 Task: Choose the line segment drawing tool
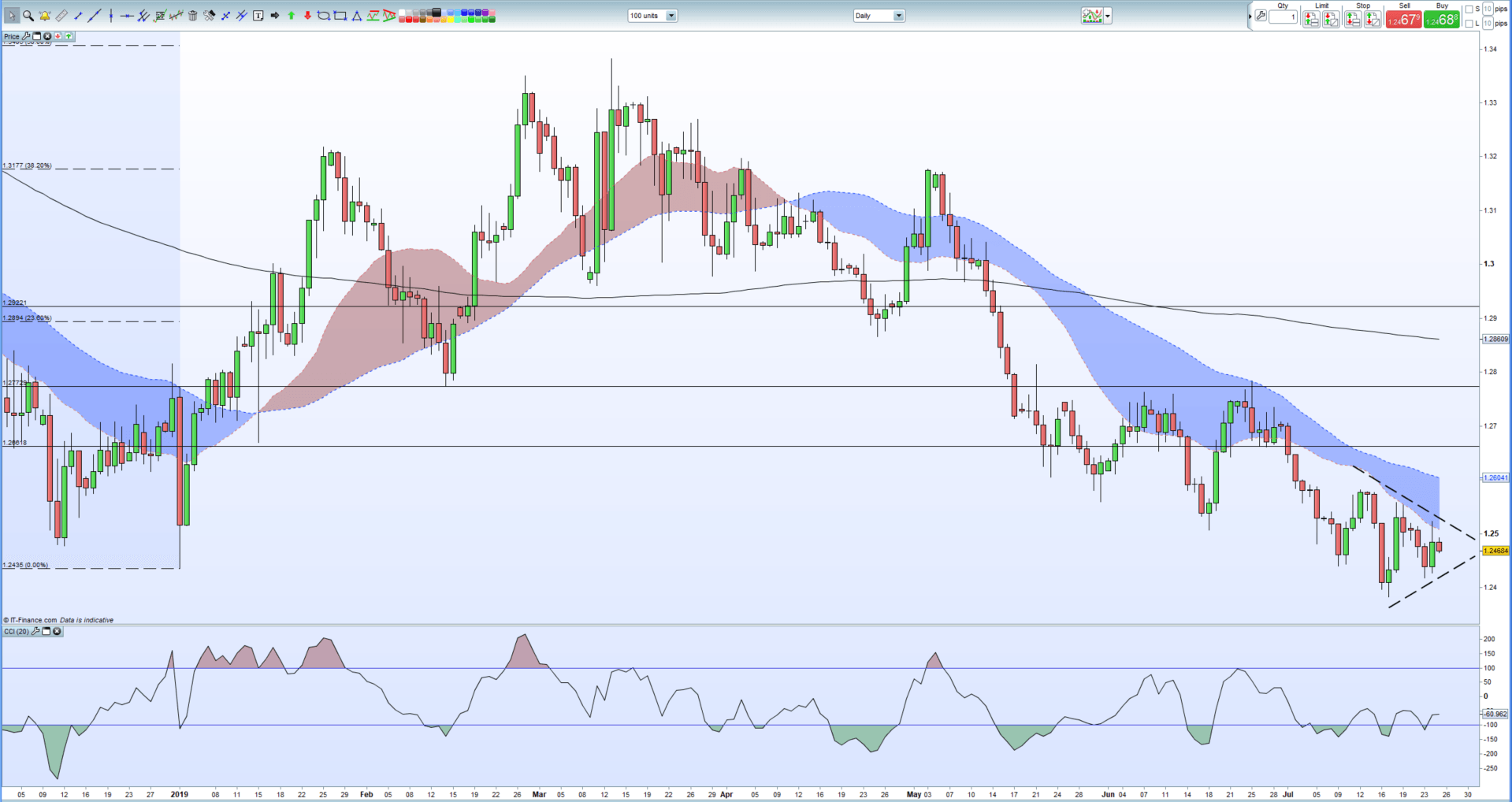[x=78, y=16]
